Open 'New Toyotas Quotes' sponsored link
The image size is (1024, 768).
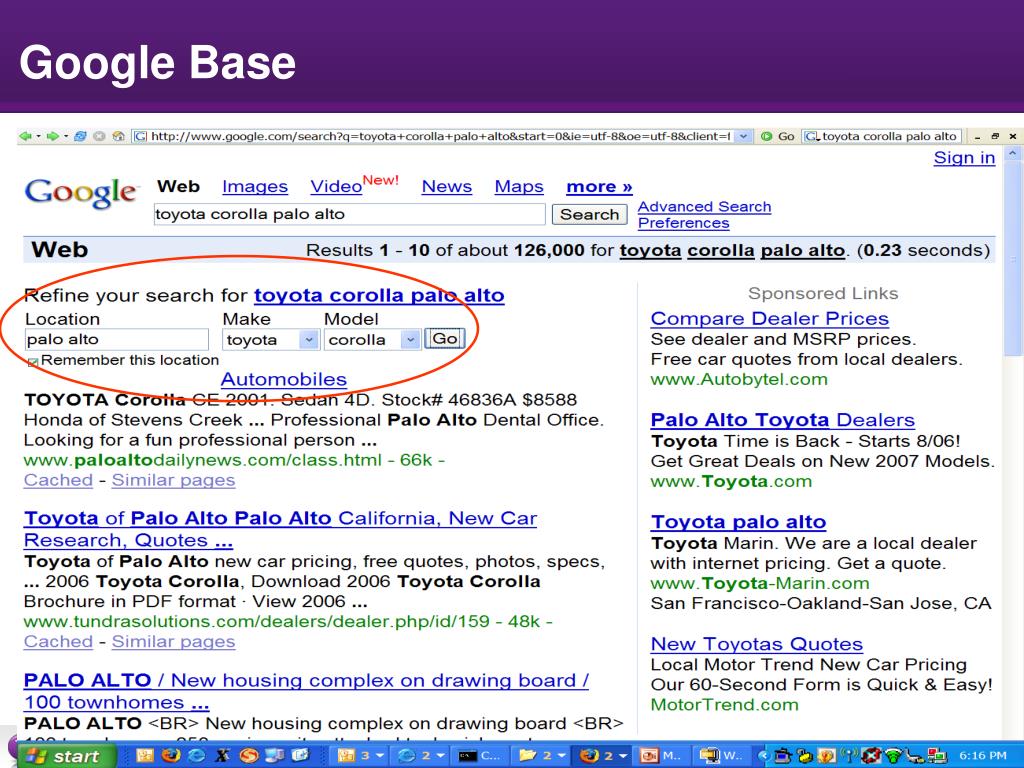tap(756, 644)
